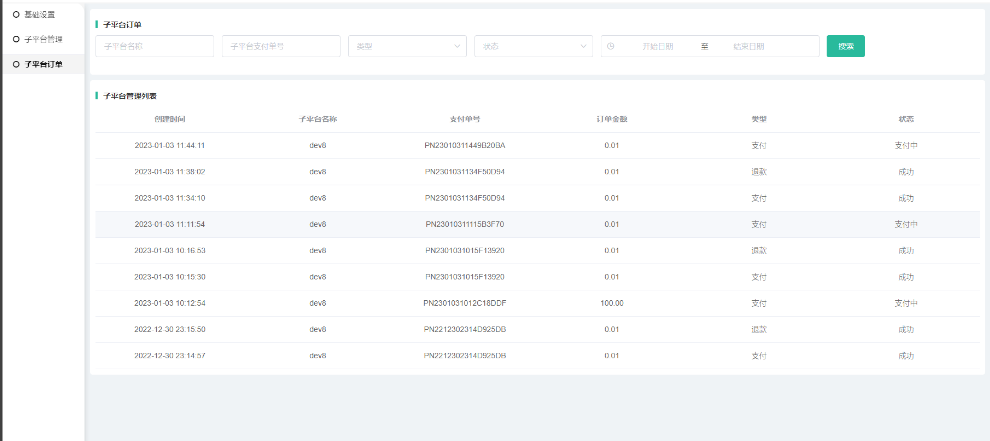Select payment number PN23010311449B203A
The height and width of the screenshot is (441, 990).
pos(465,145)
